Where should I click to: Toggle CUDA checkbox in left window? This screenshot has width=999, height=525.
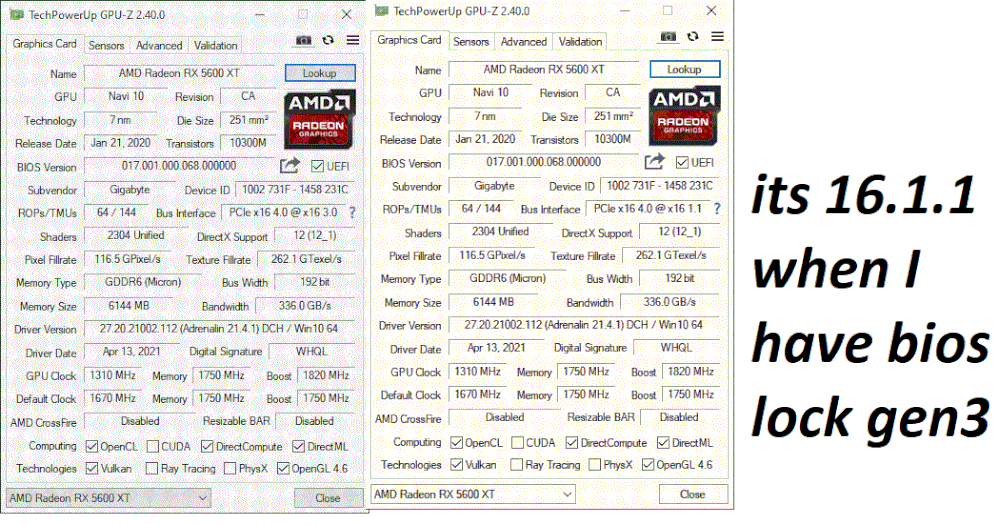coord(153,447)
